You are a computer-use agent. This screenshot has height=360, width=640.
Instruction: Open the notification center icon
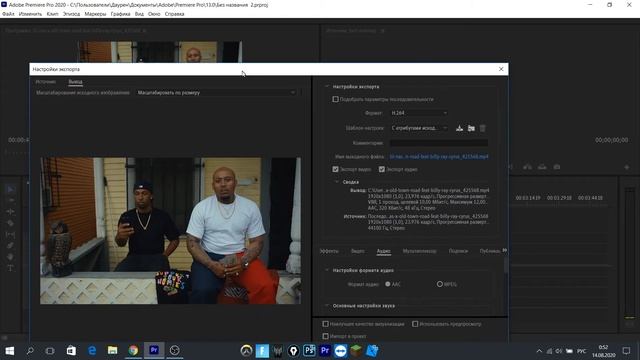(626, 351)
